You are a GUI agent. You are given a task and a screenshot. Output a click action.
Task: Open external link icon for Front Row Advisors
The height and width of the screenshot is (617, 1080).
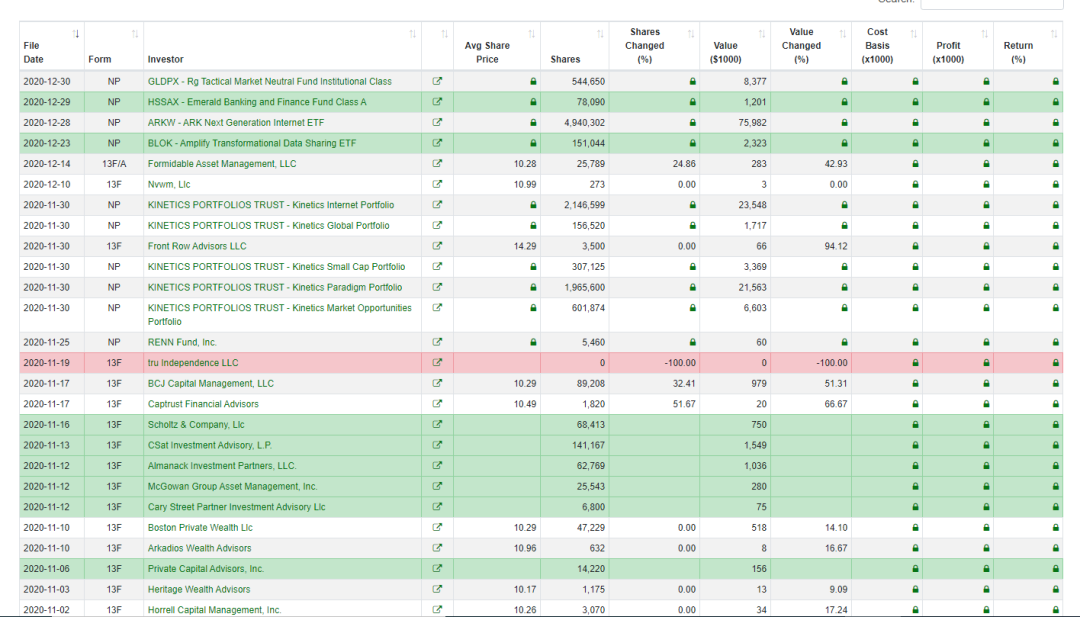pos(437,246)
